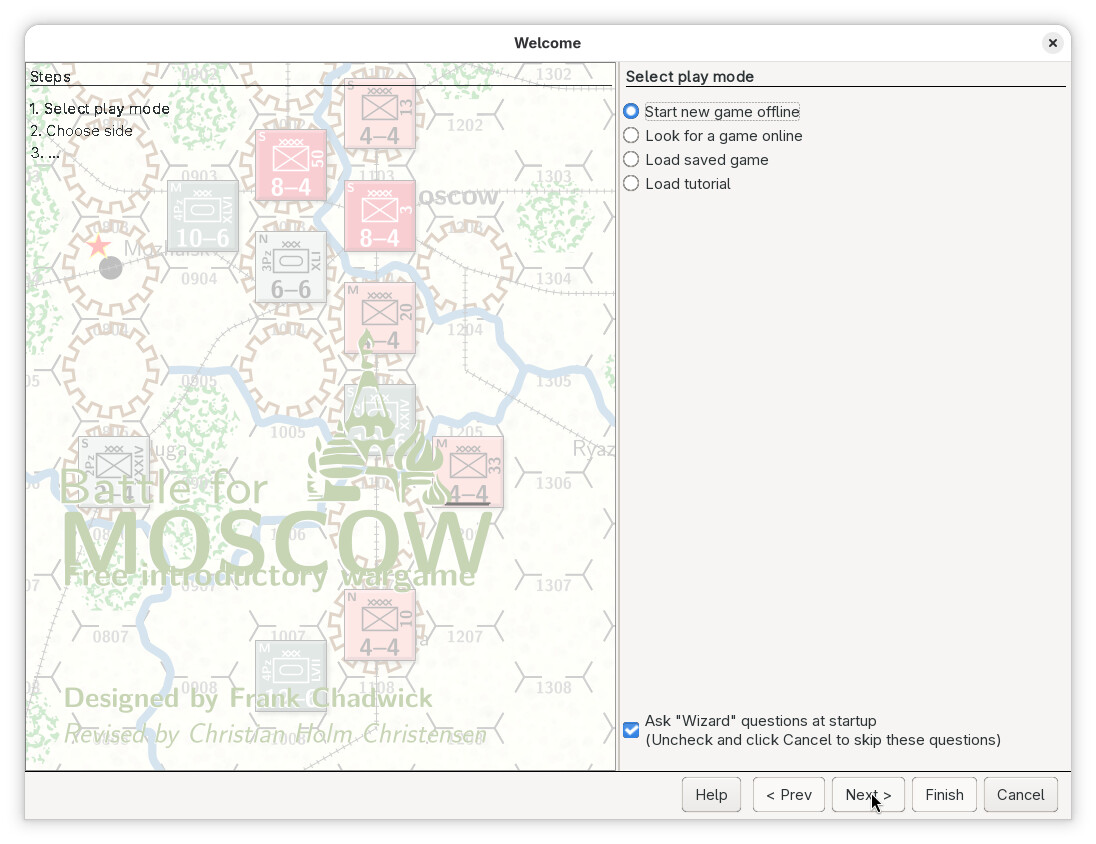Open the Help button
The image size is (1096, 844).
click(x=711, y=795)
